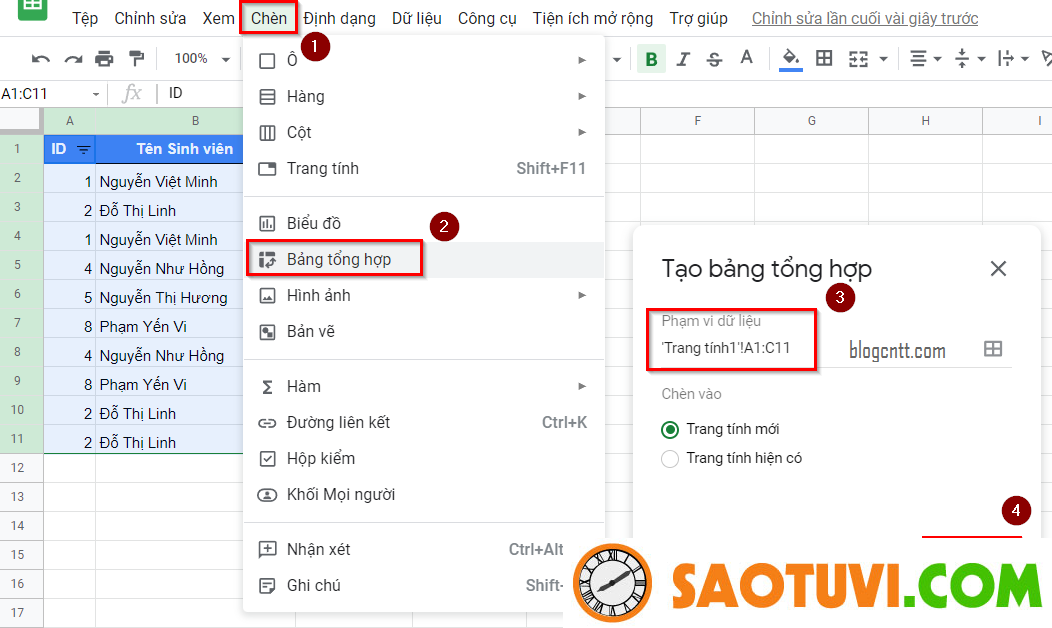The image size is (1052, 628).
Task: Open the 'Định dạng' menu
Action: (339, 19)
